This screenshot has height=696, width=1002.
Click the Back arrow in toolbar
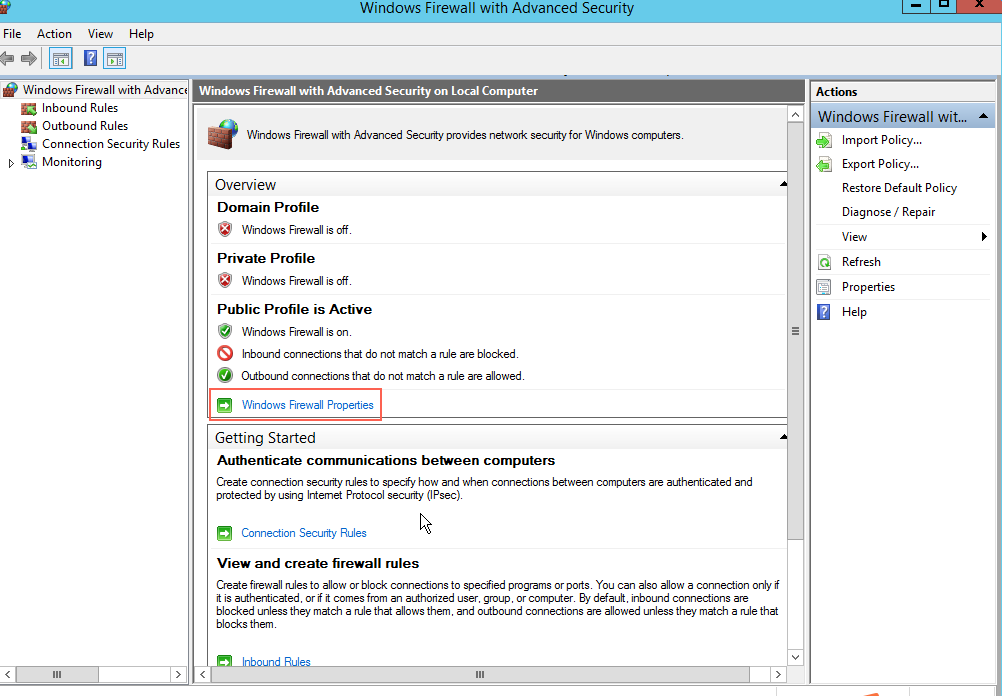coord(8,59)
